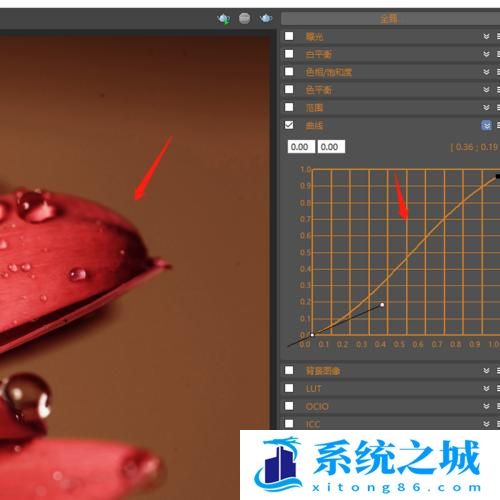Click the 全局 globals header bar
Viewport: 500px width, 500px height.
(x=390, y=19)
